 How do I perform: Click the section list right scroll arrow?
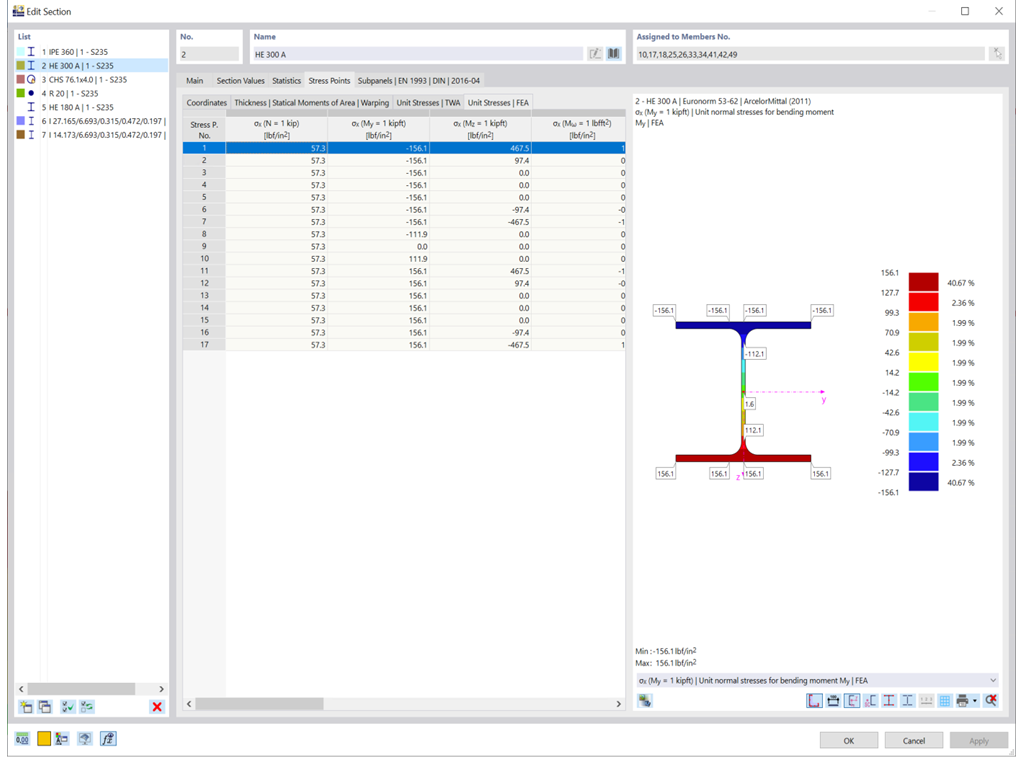[x=161, y=689]
